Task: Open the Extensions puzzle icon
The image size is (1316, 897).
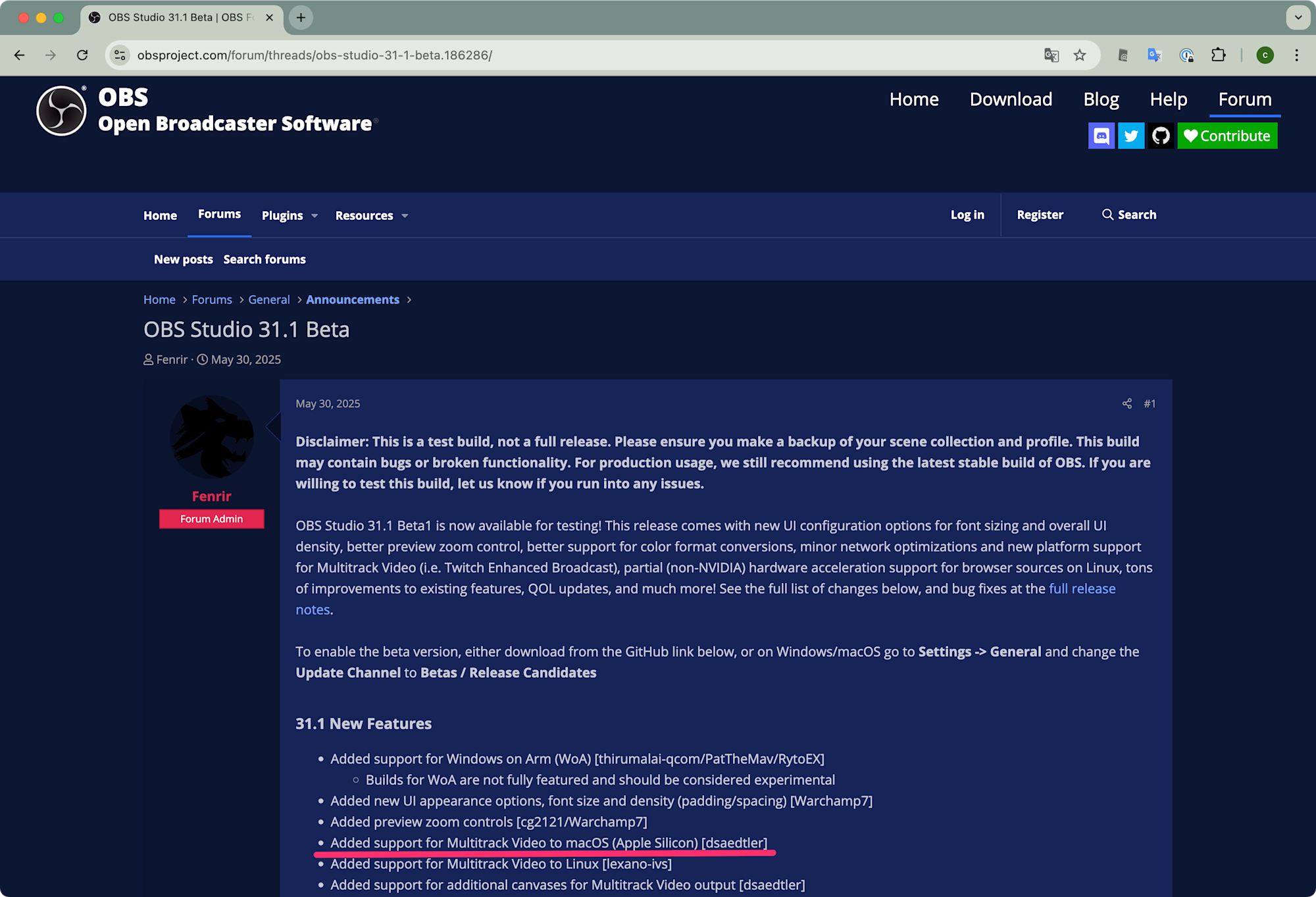Action: tap(1219, 55)
